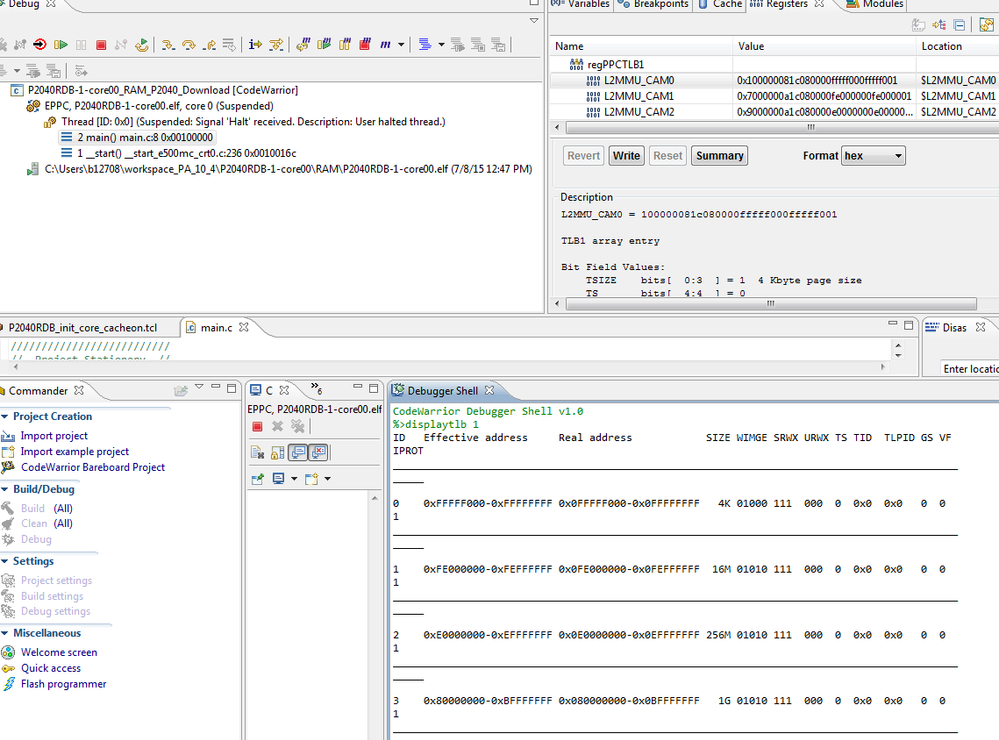999x740 pixels.
Task: Switch to the Breakpoints tab
Action: tap(660, 5)
